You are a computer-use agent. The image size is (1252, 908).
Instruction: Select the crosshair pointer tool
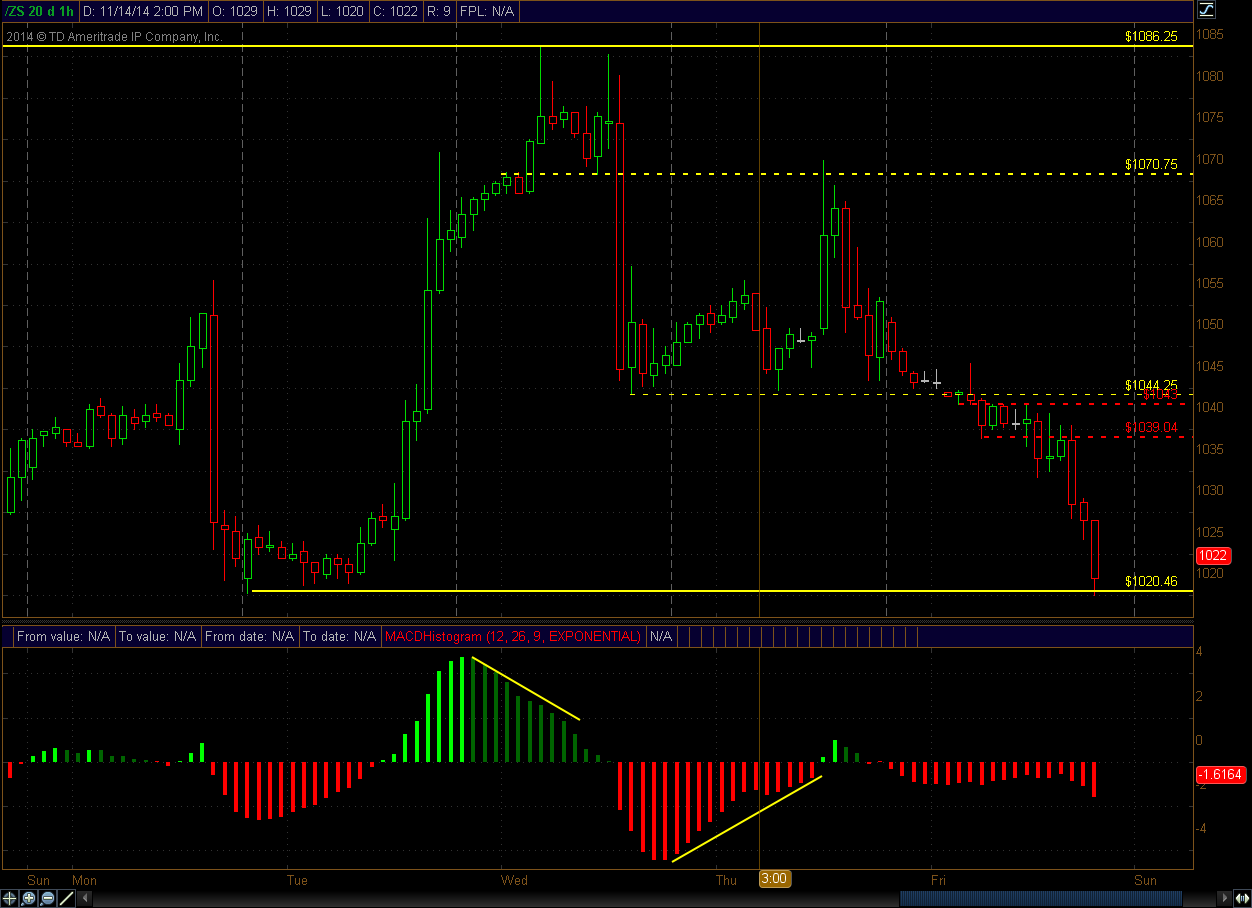(x=9, y=898)
